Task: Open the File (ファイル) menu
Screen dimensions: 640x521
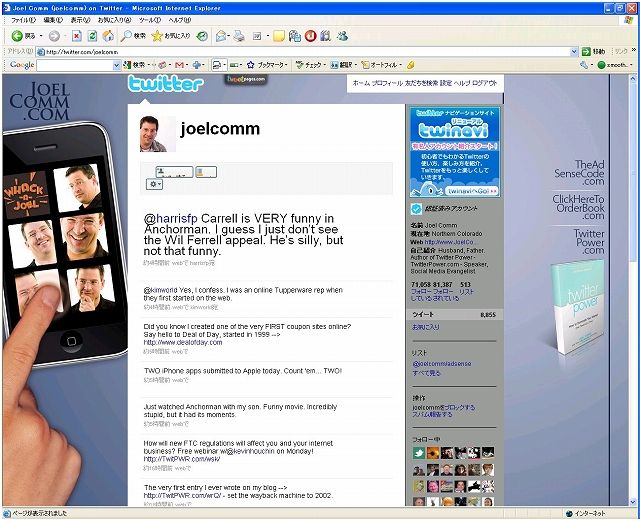Action: click(23, 20)
